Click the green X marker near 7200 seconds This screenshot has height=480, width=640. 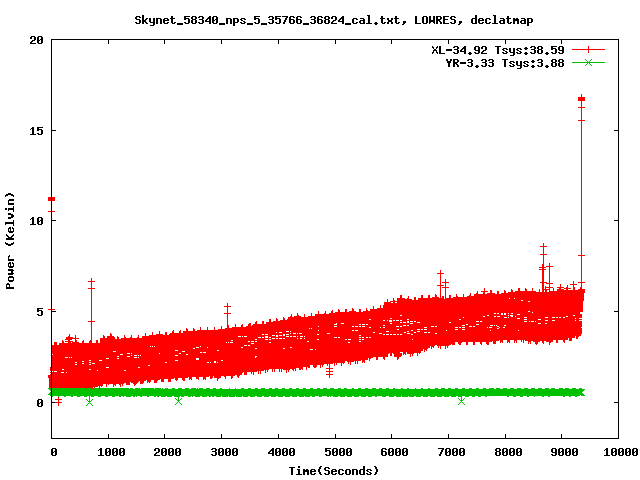pos(461,401)
